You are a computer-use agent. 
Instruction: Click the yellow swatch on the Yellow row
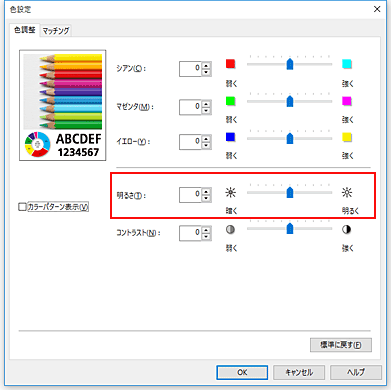[x=347, y=137]
